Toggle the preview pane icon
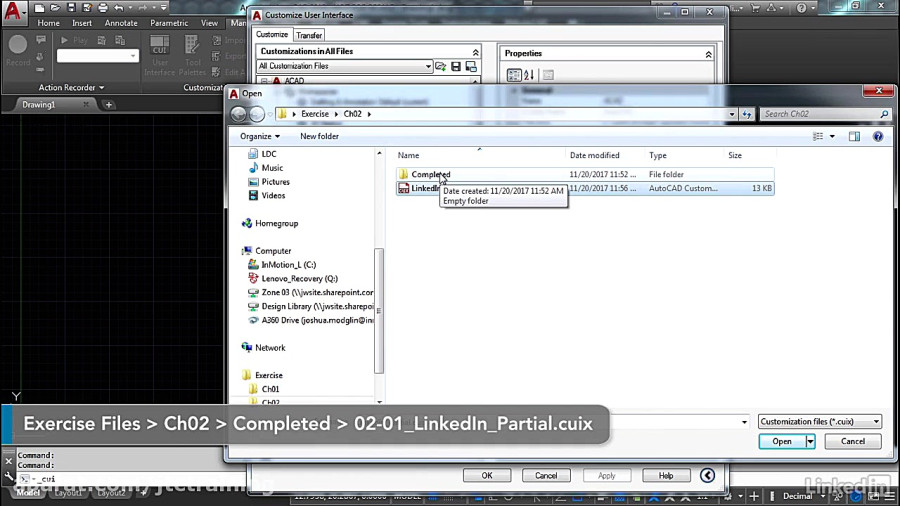The width and height of the screenshot is (900, 506). point(854,137)
